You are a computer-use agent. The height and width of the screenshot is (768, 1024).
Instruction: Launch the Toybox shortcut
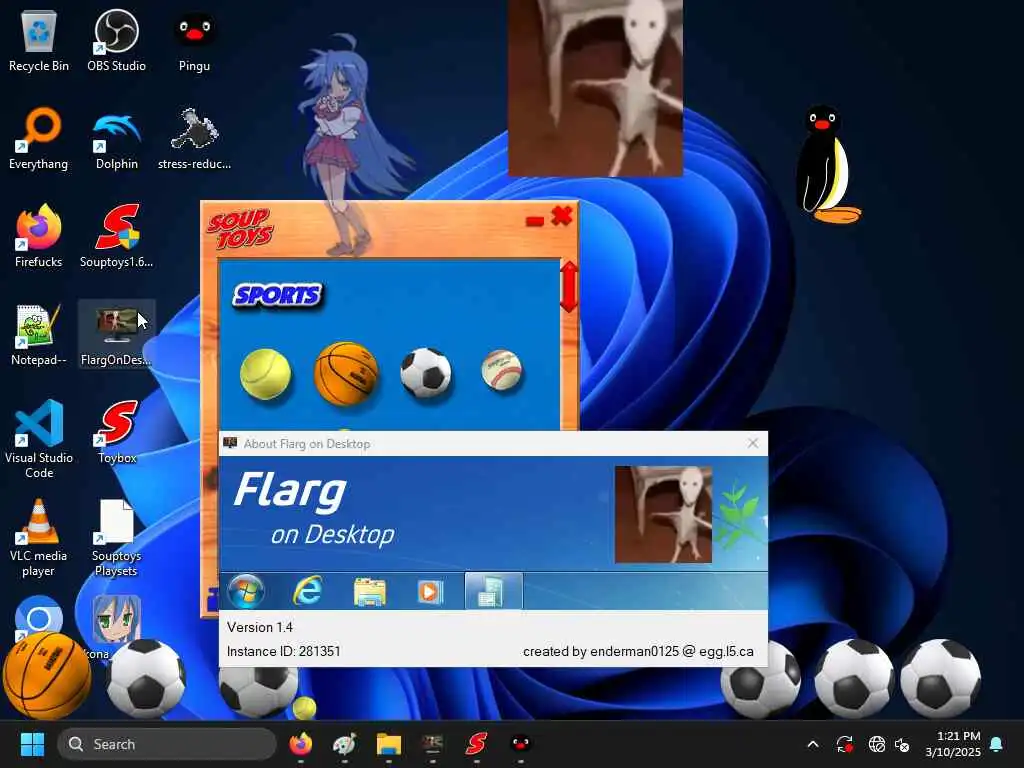(116, 432)
